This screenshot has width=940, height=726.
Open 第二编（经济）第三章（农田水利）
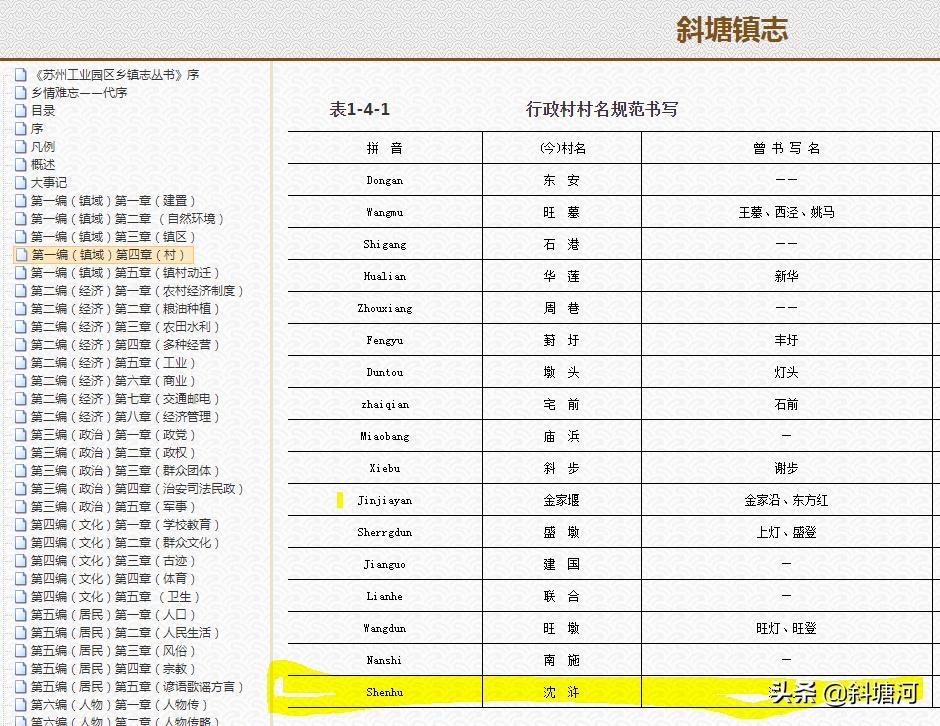point(125,326)
